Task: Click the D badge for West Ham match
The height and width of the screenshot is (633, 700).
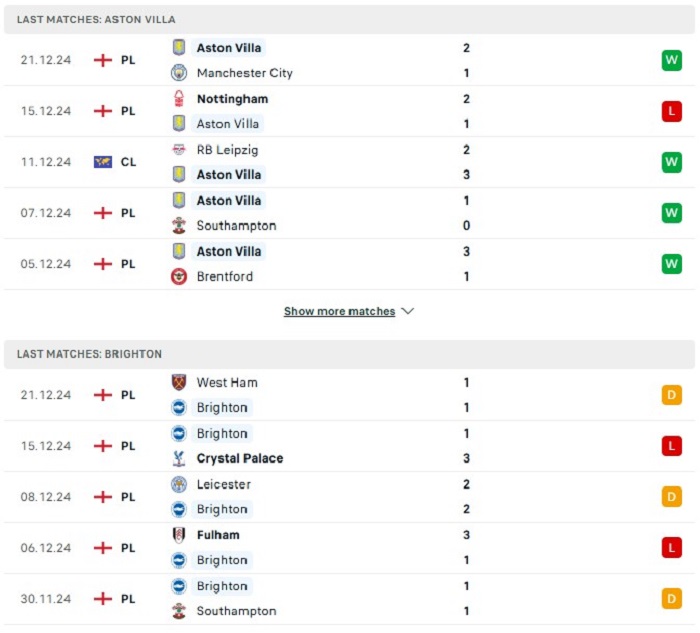Action: coord(671,395)
